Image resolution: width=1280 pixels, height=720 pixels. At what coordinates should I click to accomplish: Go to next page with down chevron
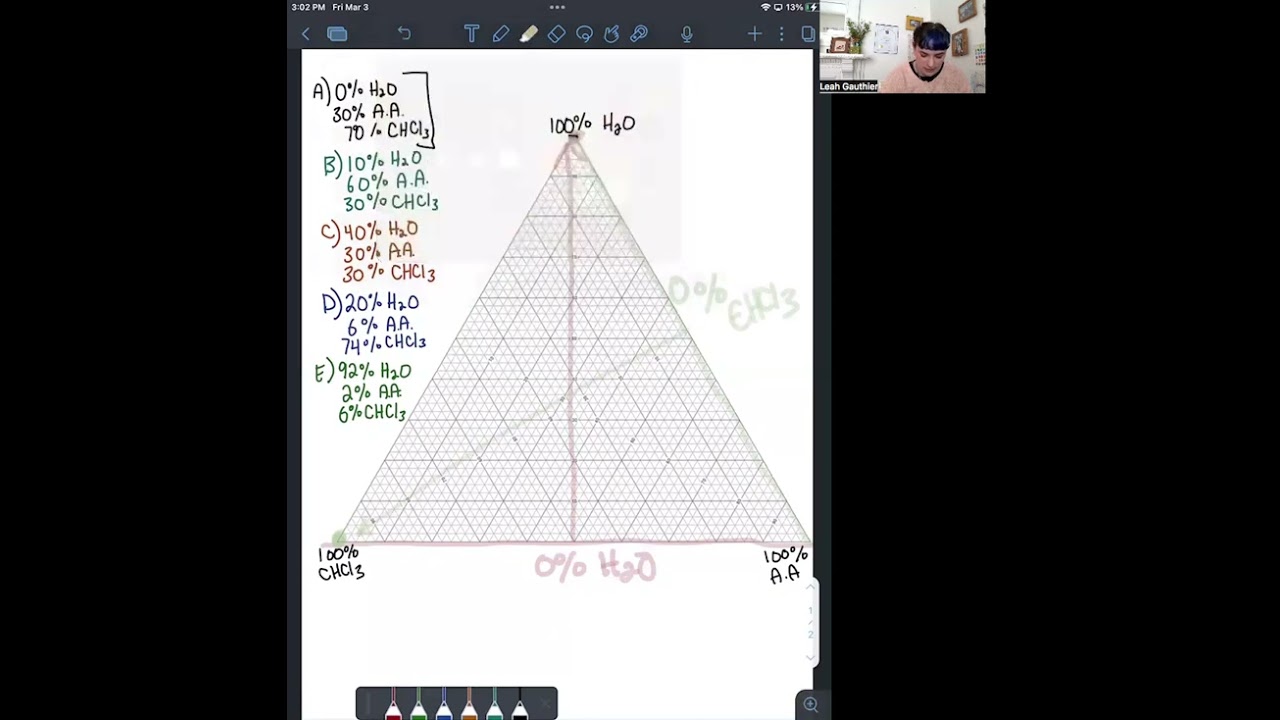[811, 657]
